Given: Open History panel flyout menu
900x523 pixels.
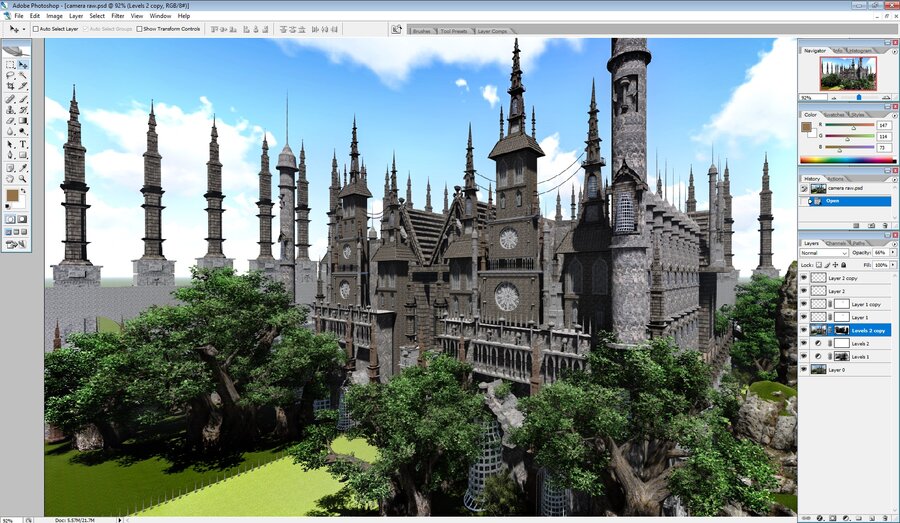Looking at the screenshot, I should 895,180.
